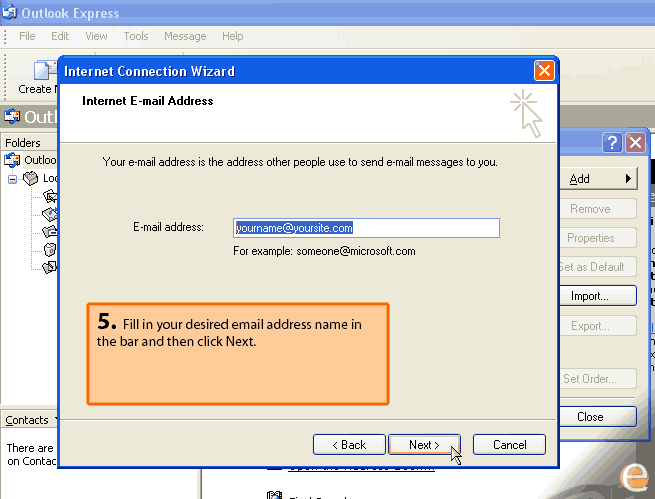Image resolution: width=655 pixels, height=499 pixels.
Task: Click the Local Folders icon in tree
Action: coord(30,178)
